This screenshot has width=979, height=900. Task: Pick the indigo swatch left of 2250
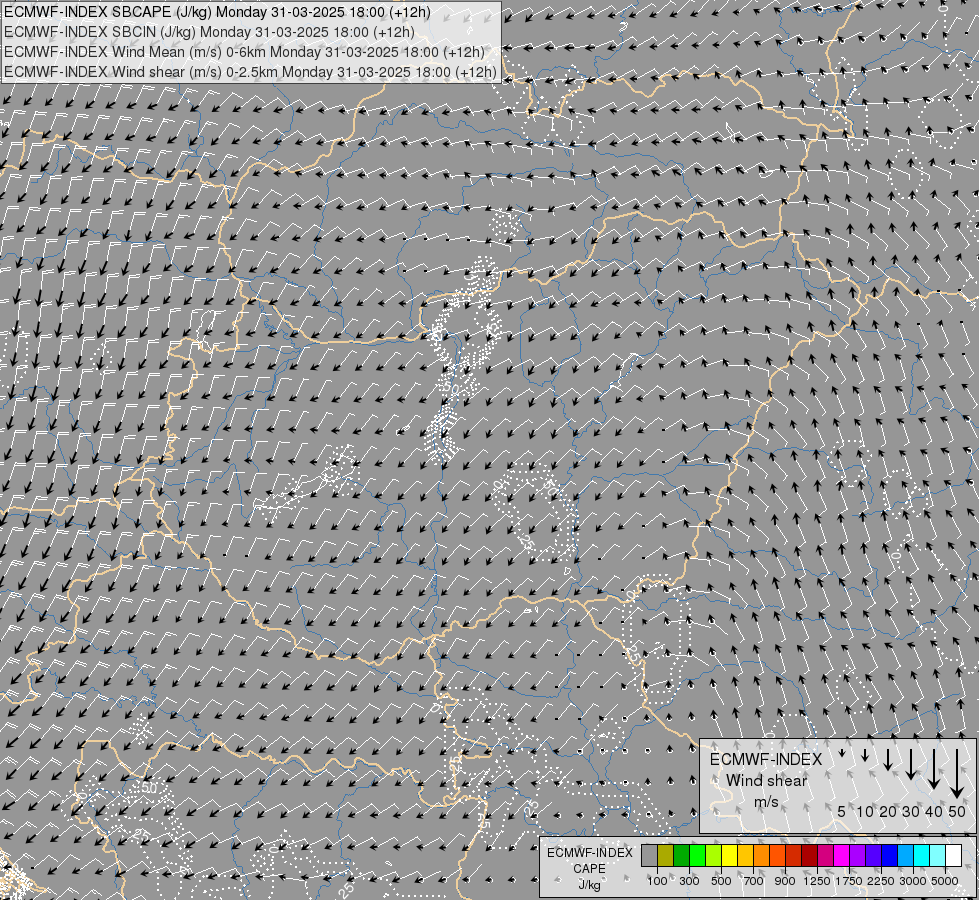click(873, 856)
